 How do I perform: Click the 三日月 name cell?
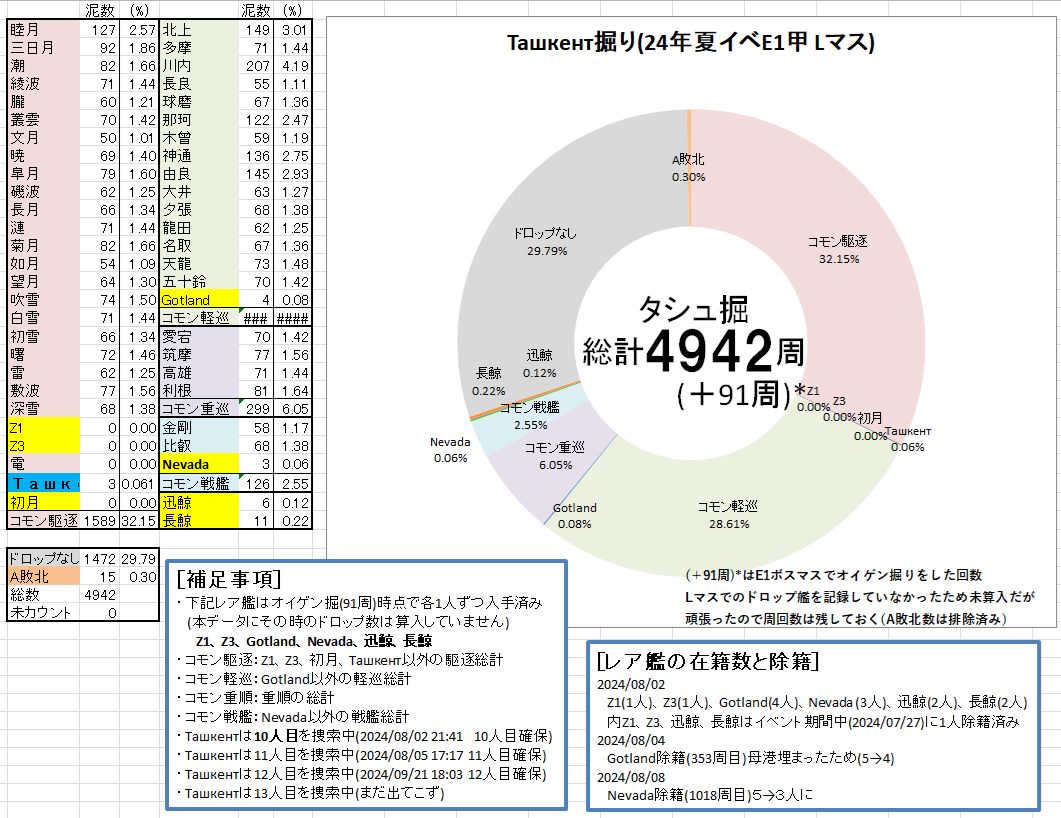tap(43, 48)
